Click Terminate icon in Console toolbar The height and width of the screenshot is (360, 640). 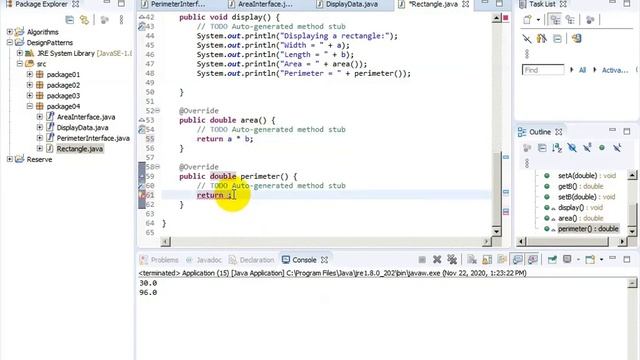coord(422,260)
